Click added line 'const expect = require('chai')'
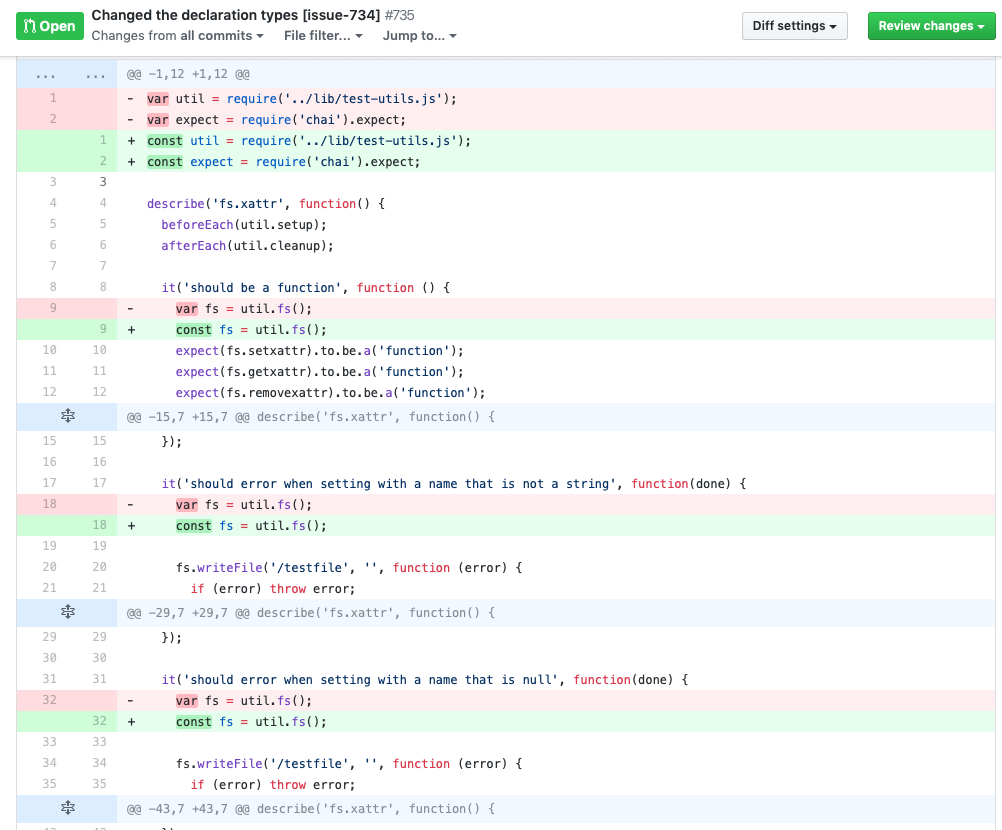1002x830 pixels. point(284,162)
